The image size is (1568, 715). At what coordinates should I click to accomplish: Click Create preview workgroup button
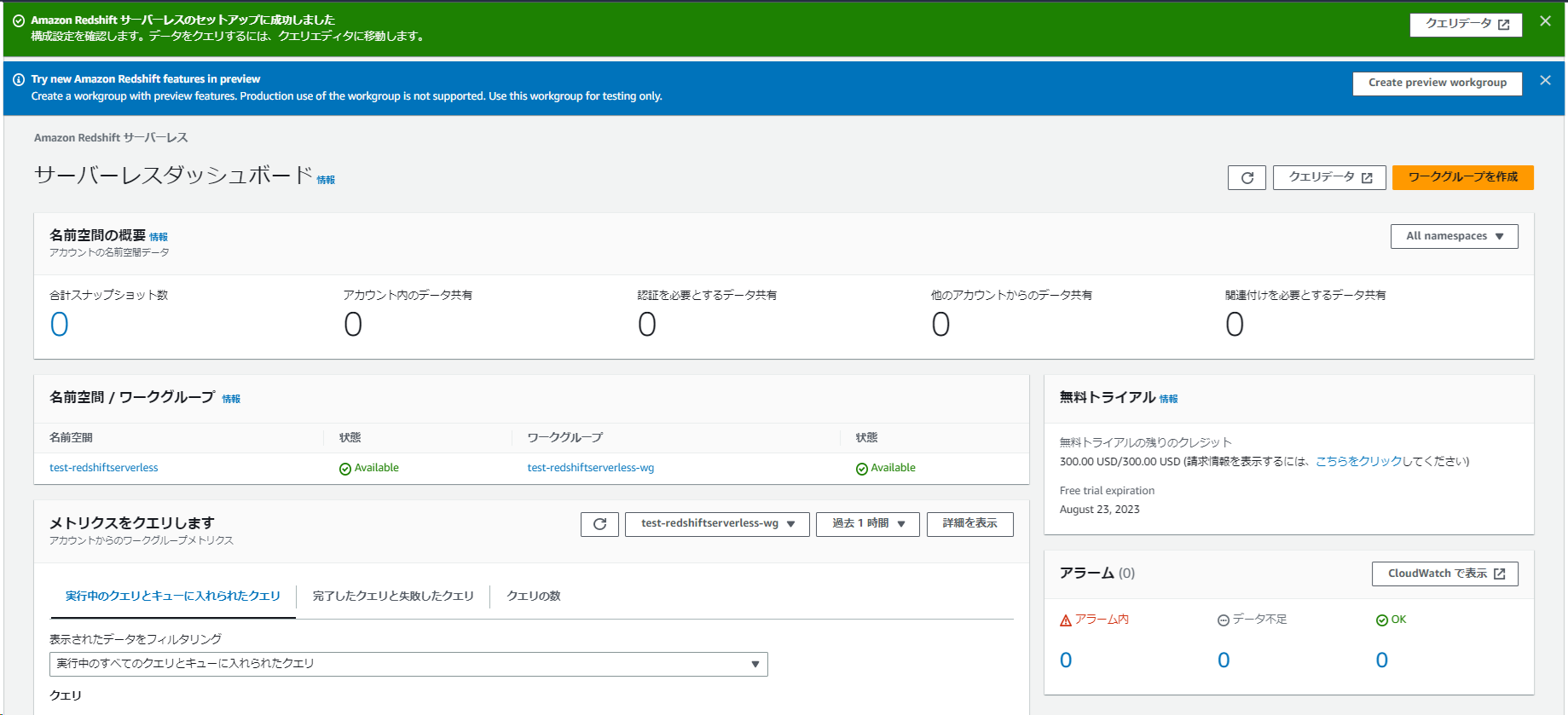click(1438, 83)
